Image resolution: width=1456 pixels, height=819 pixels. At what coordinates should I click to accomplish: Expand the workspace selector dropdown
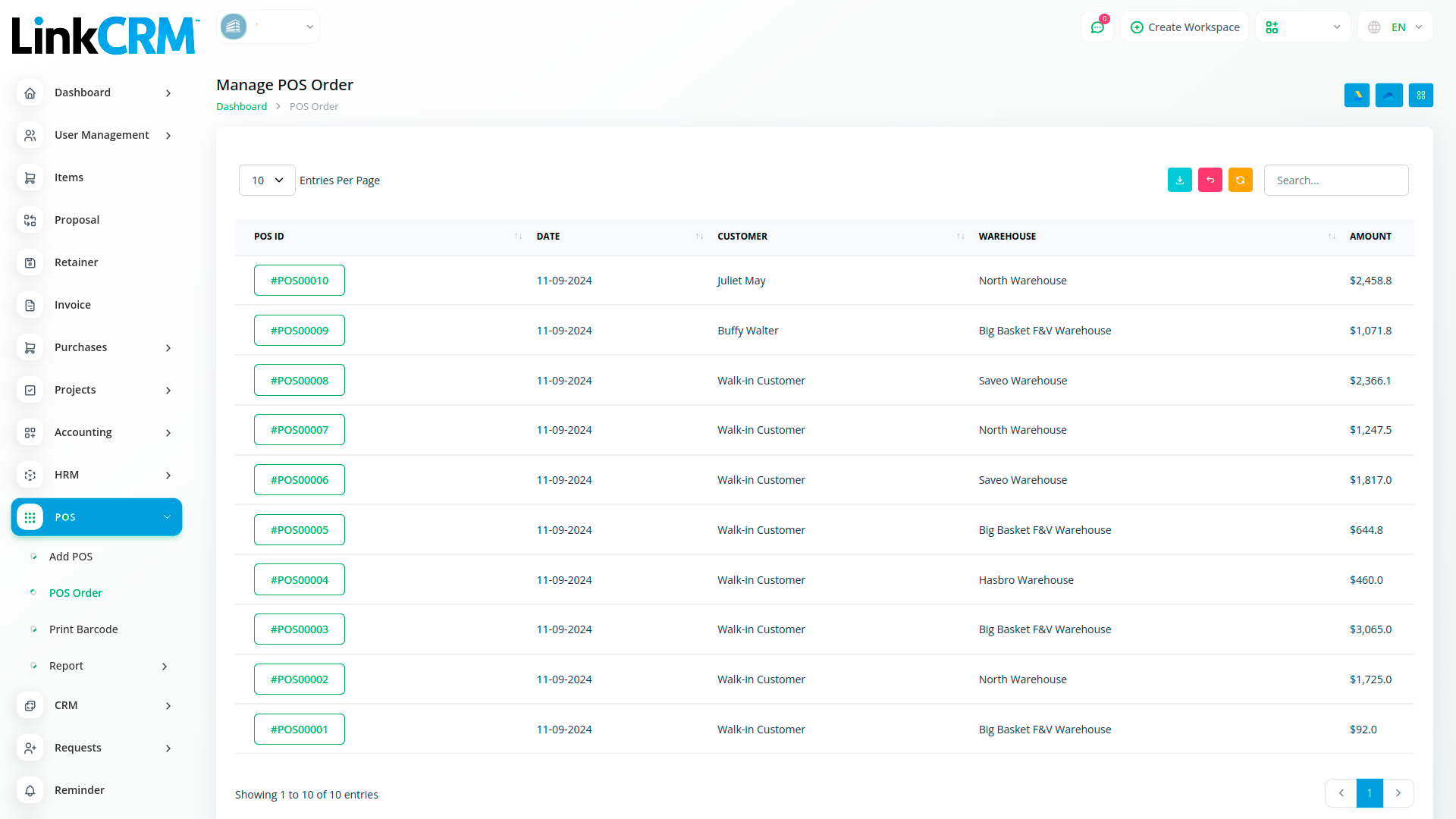point(268,27)
